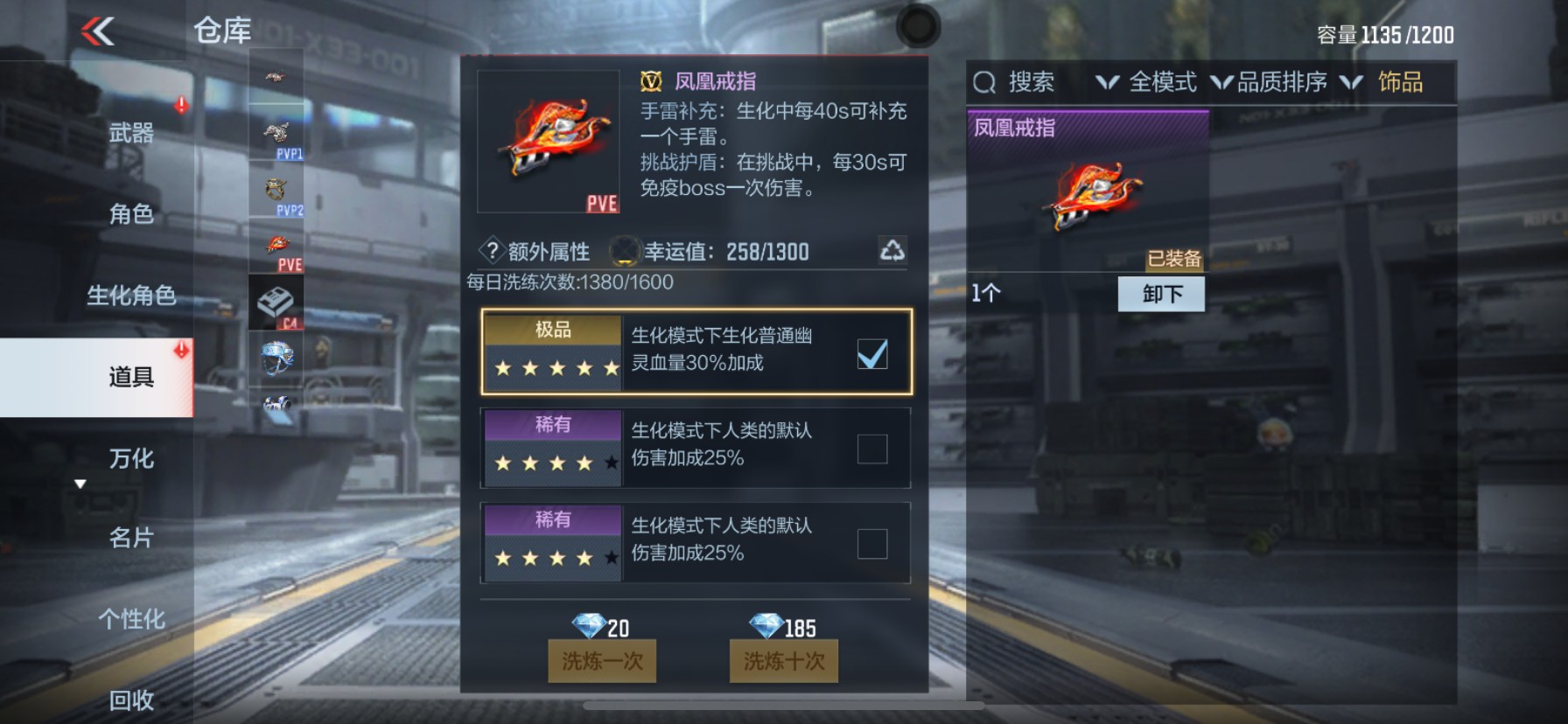Switch to the 生化角色 tab

click(x=131, y=296)
